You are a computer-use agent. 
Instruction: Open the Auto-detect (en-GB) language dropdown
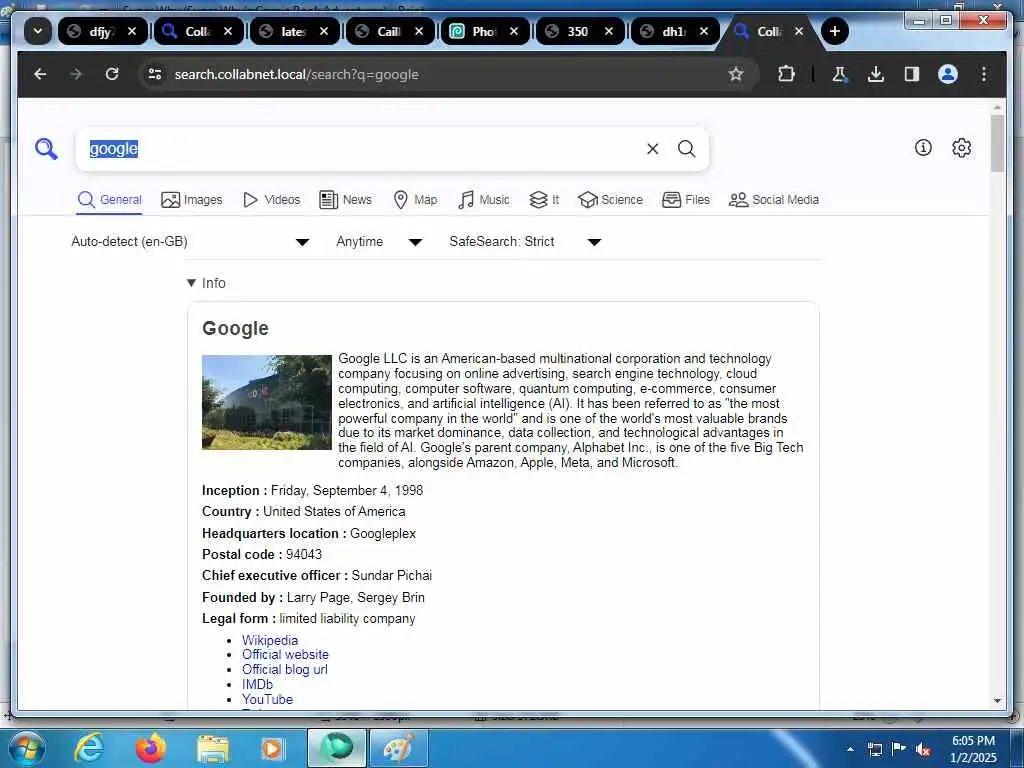[189, 242]
